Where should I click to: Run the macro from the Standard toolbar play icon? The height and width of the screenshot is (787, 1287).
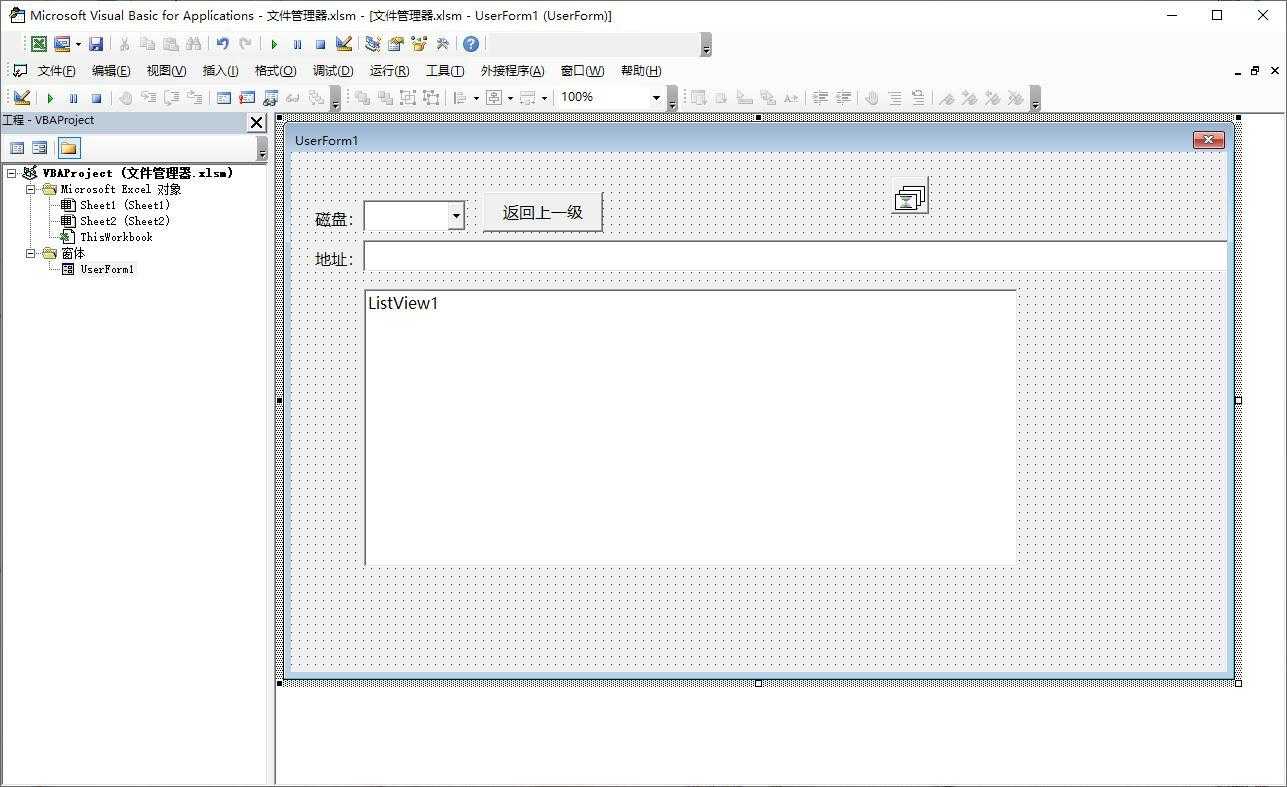tap(274, 44)
